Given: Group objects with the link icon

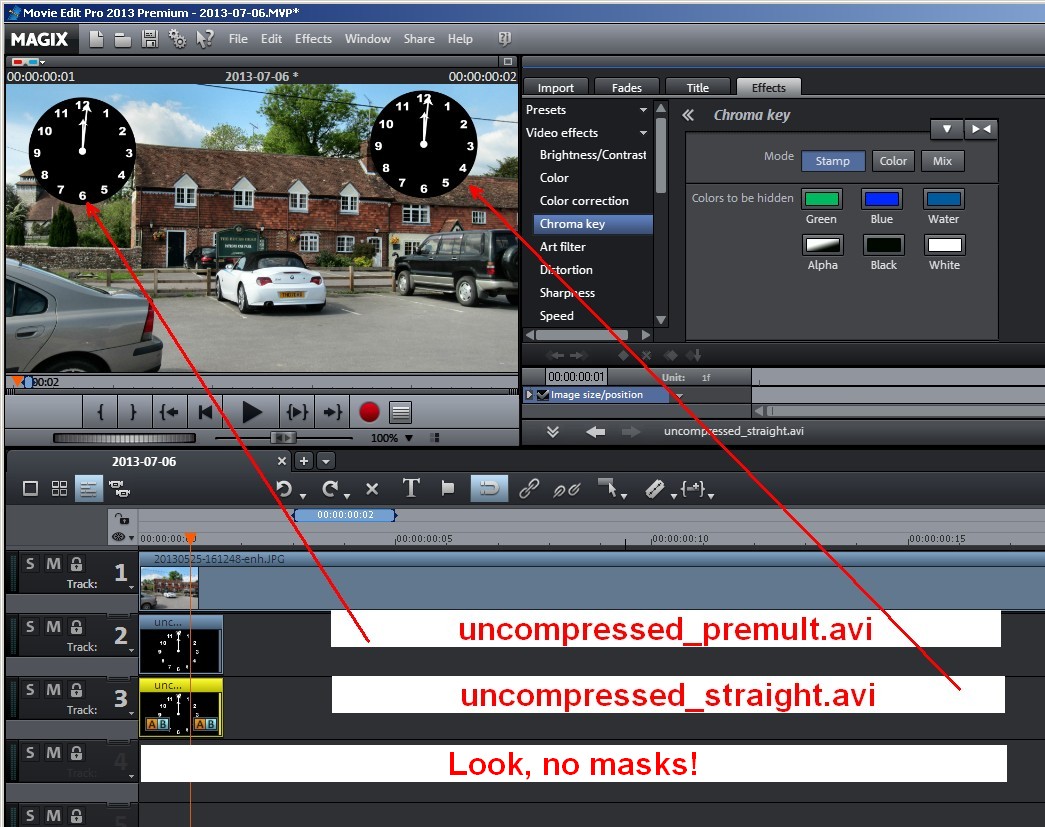Looking at the screenshot, I should [529, 488].
